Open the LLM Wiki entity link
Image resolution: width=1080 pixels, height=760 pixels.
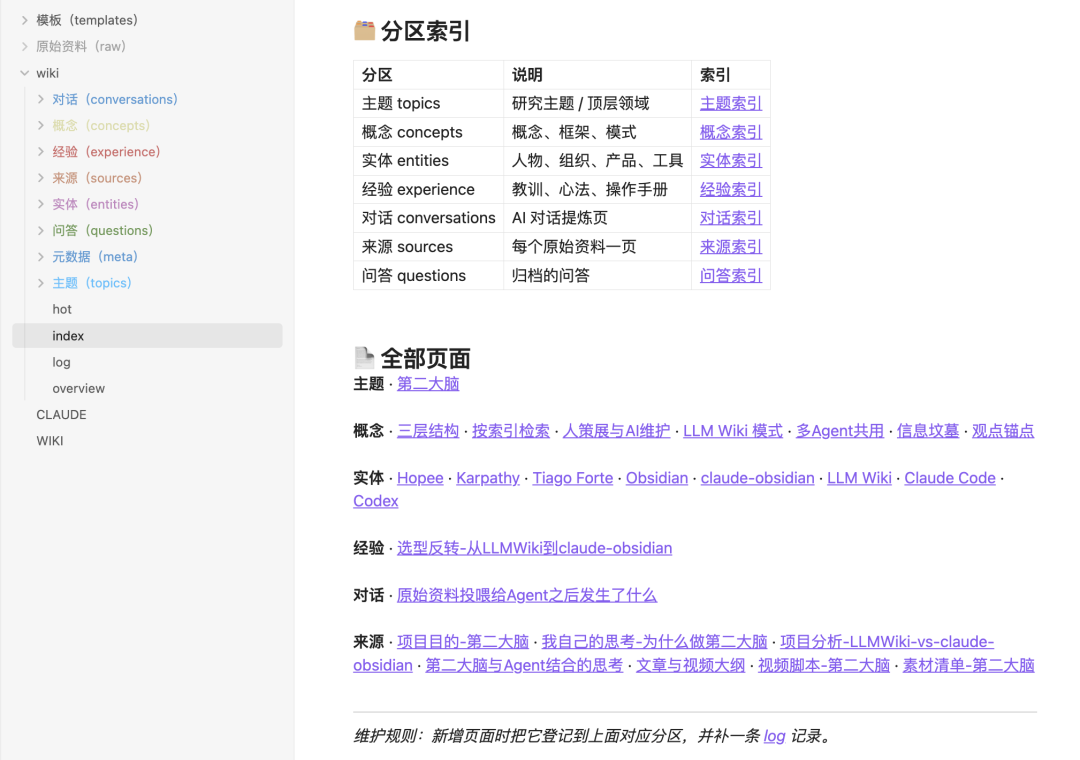(859, 477)
